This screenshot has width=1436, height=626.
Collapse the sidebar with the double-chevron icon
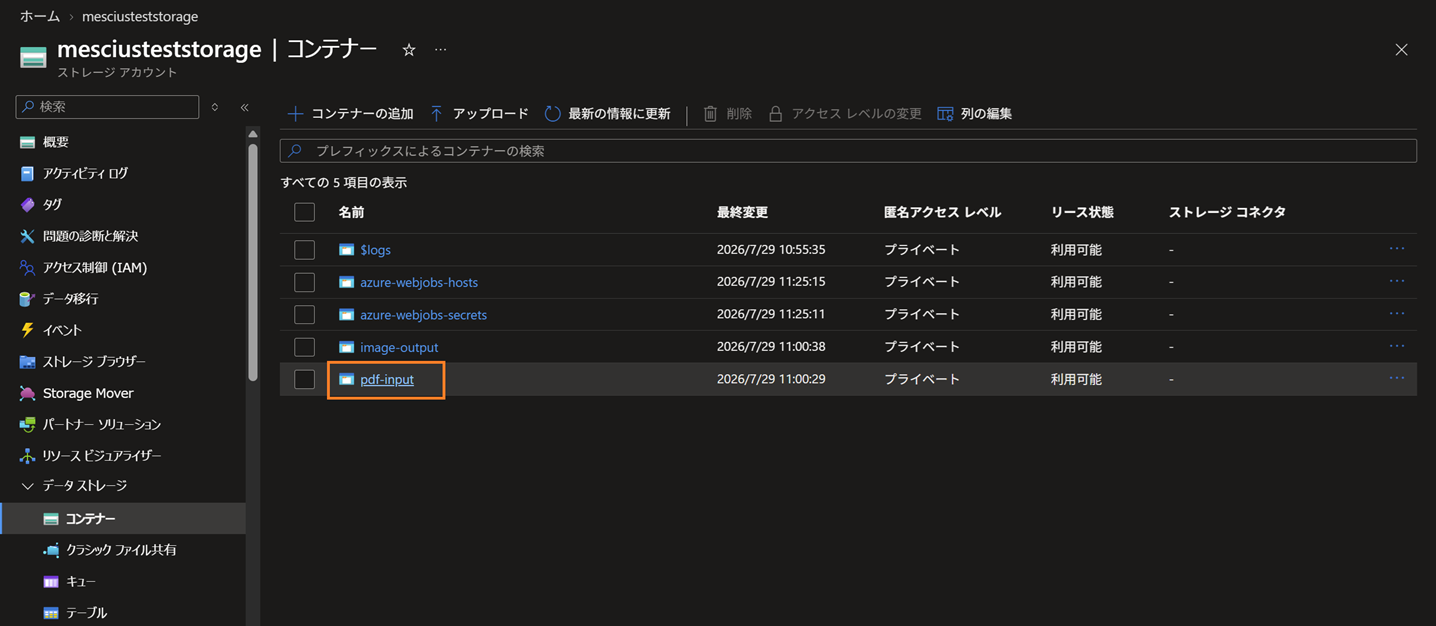pos(244,107)
